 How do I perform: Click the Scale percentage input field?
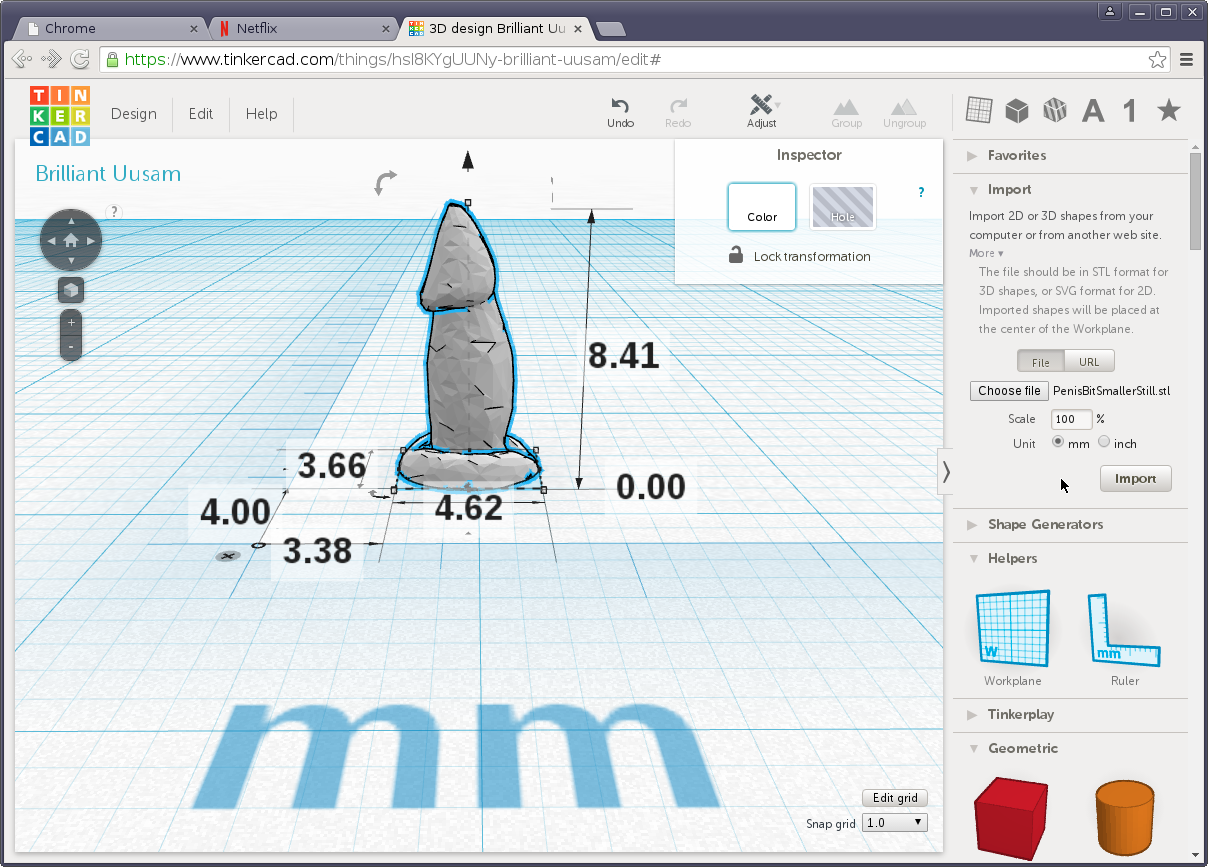[x=1071, y=419]
